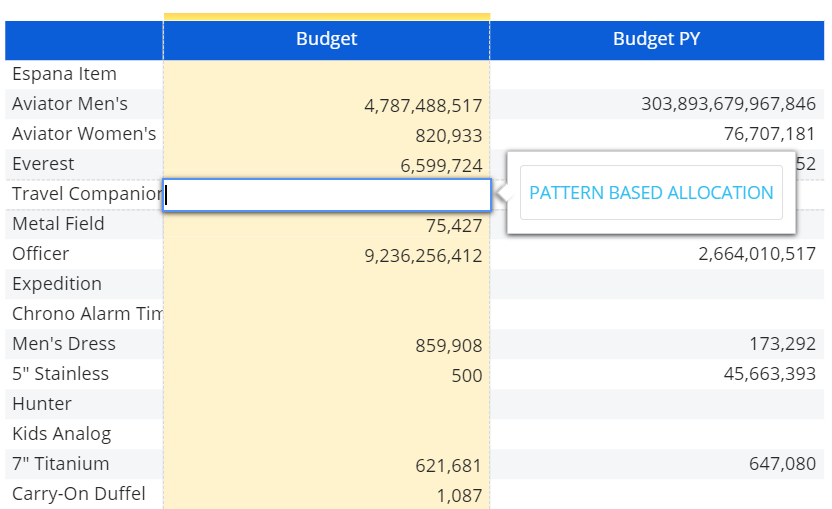Click the Espana Item row label

[x=64, y=74]
